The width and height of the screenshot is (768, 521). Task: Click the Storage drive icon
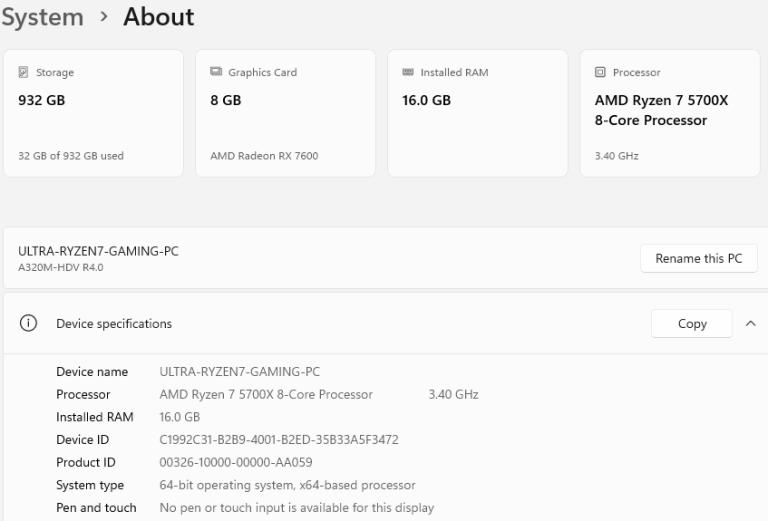(x=23, y=72)
